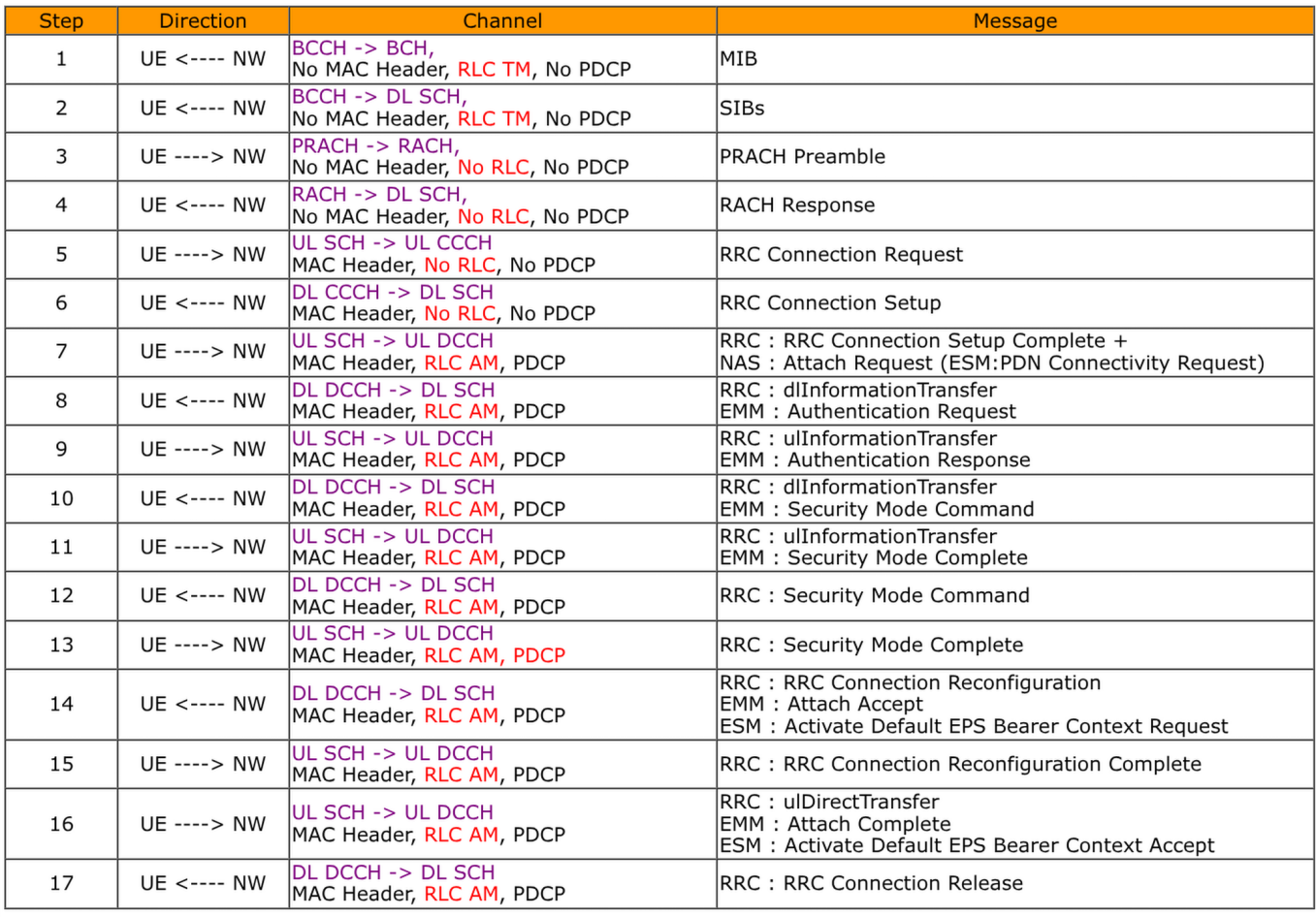Click the Message column header
Viewport: 1316px width, 917px height.
1014,21
